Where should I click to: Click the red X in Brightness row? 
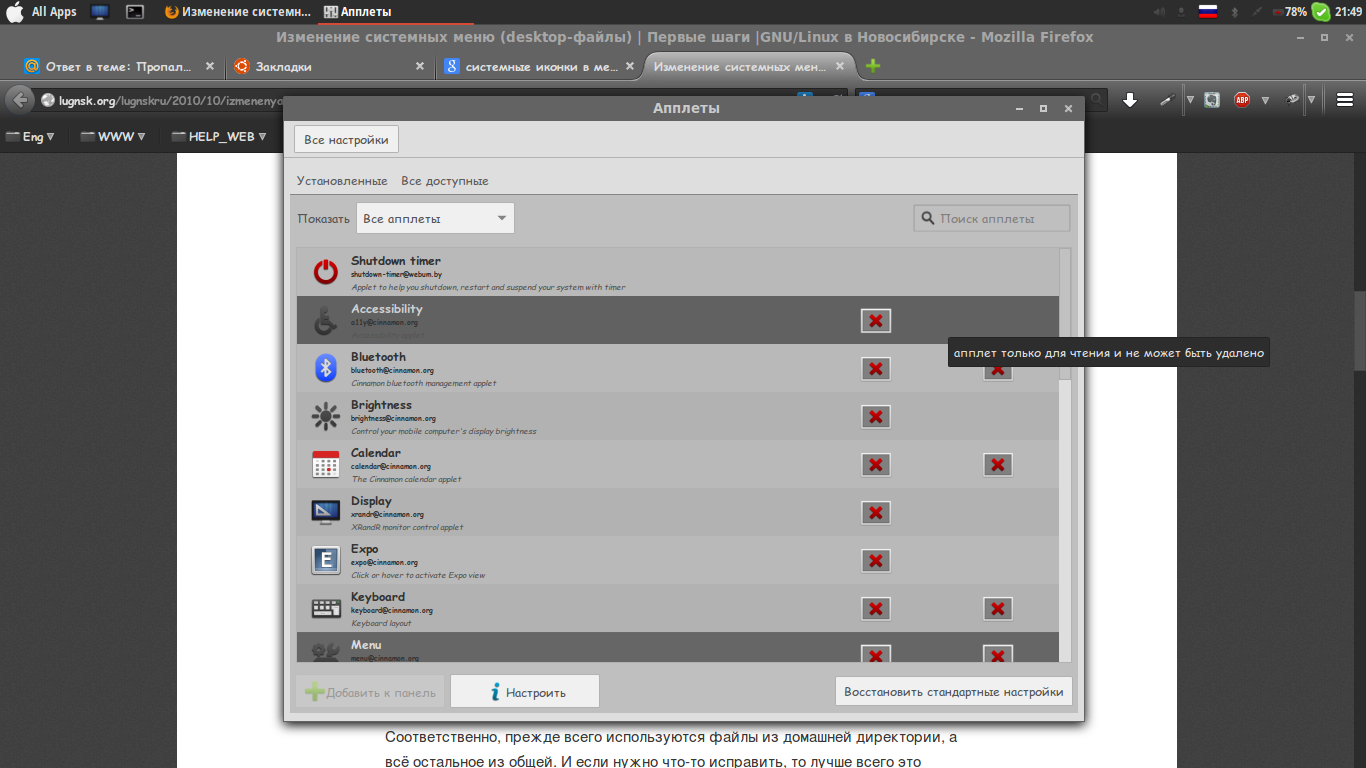pos(876,417)
